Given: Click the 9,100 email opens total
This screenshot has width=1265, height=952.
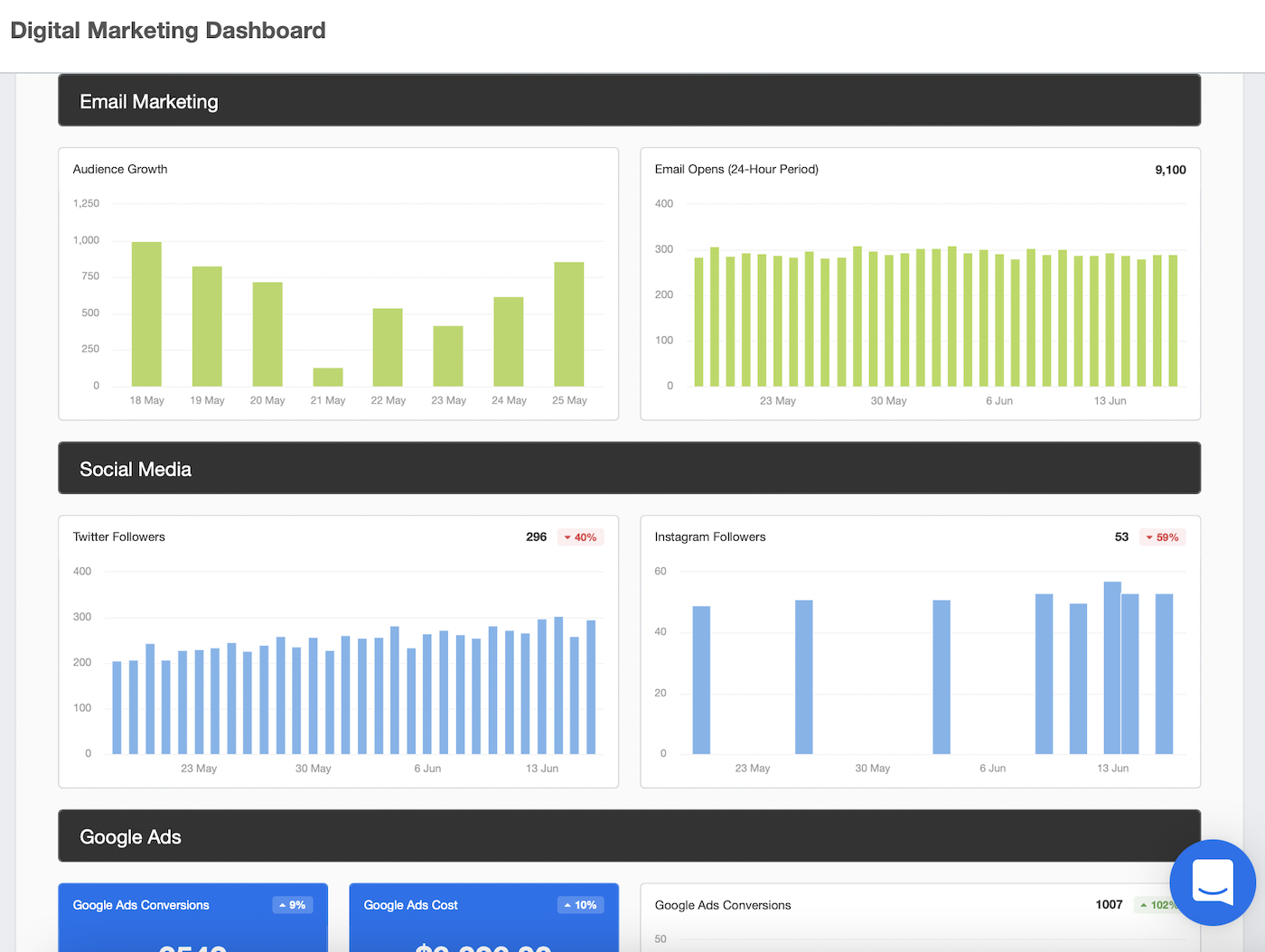Looking at the screenshot, I should tap(1170, 170).
